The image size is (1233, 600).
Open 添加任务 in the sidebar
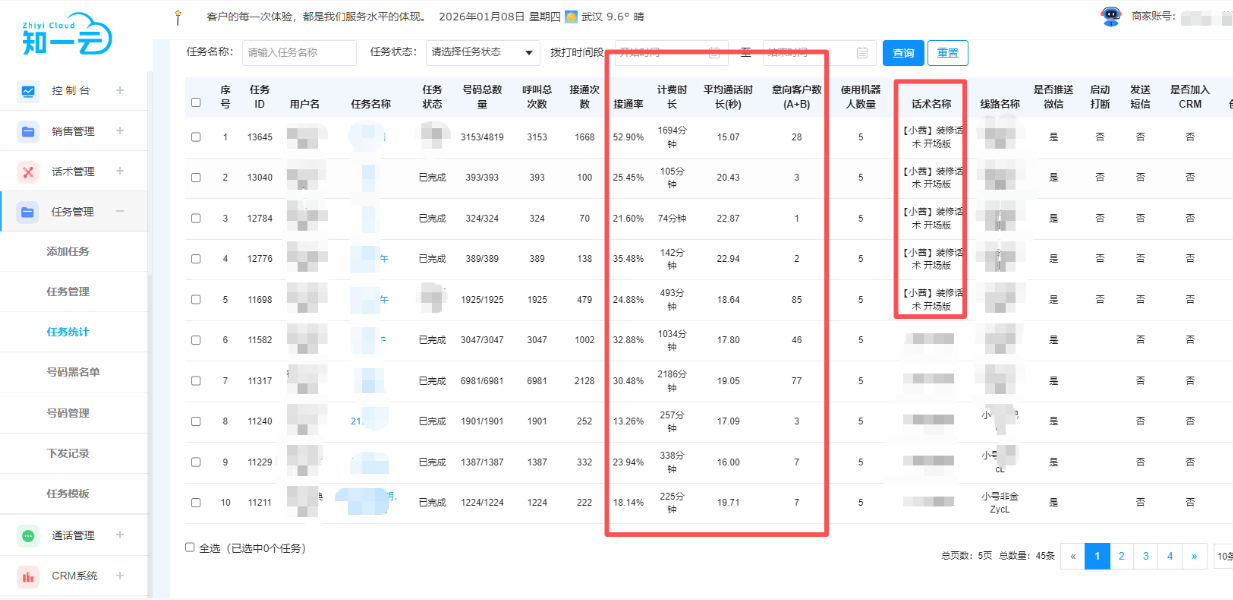click(x=68, y=251)
